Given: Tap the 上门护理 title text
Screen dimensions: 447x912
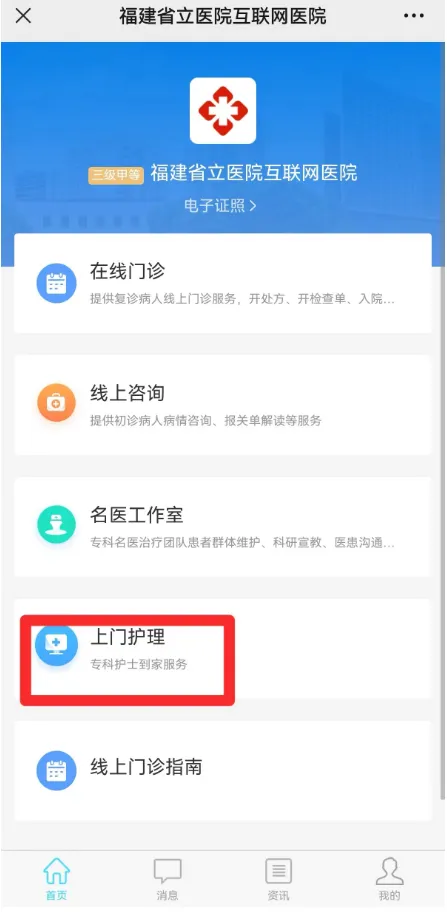Looking at the screenshot, I should (127, 637).
